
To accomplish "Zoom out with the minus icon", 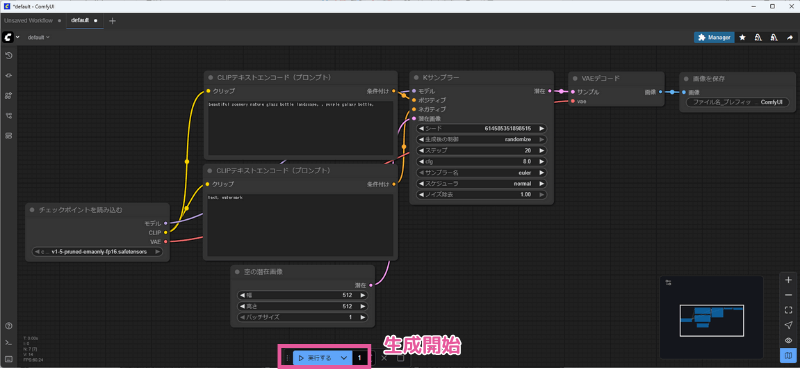I will coord(788,295).
